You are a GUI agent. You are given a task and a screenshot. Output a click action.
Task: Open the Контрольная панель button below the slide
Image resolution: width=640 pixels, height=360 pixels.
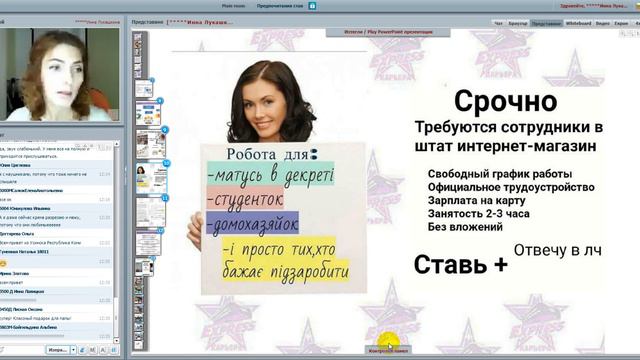[388, 351]
